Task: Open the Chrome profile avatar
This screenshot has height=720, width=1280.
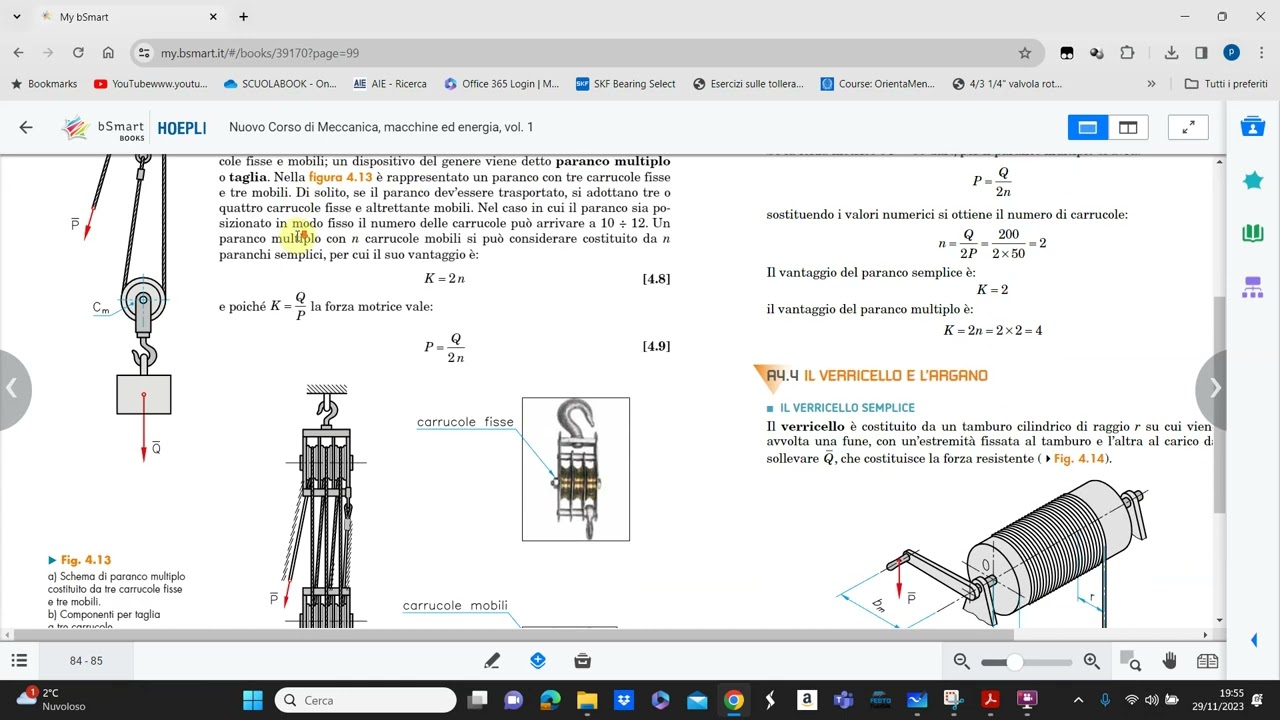Action: pyautogui.click(x=1232, y=53)
